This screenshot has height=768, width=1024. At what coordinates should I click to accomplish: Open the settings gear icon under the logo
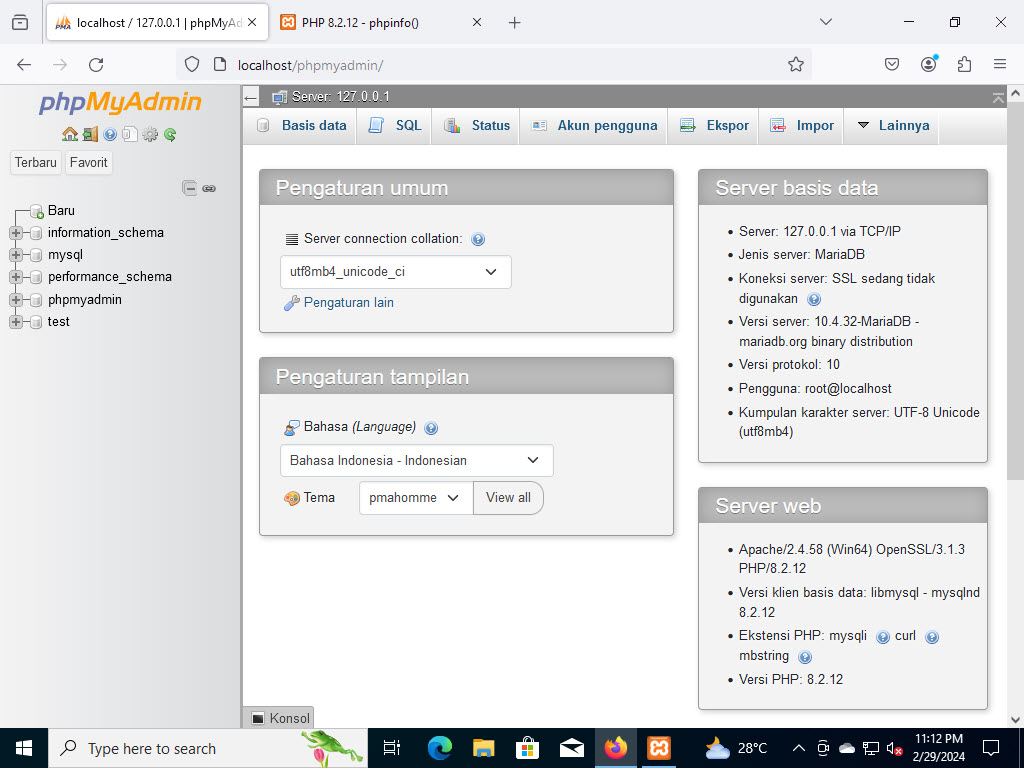click(x=150, y=134)
